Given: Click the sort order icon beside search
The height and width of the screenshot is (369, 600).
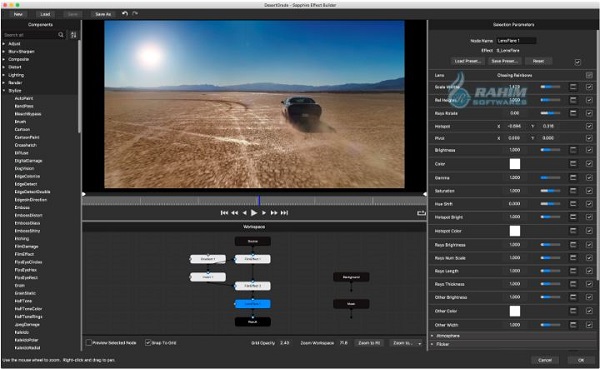Looking at the screenshot, I should click(x=73, y=35).
